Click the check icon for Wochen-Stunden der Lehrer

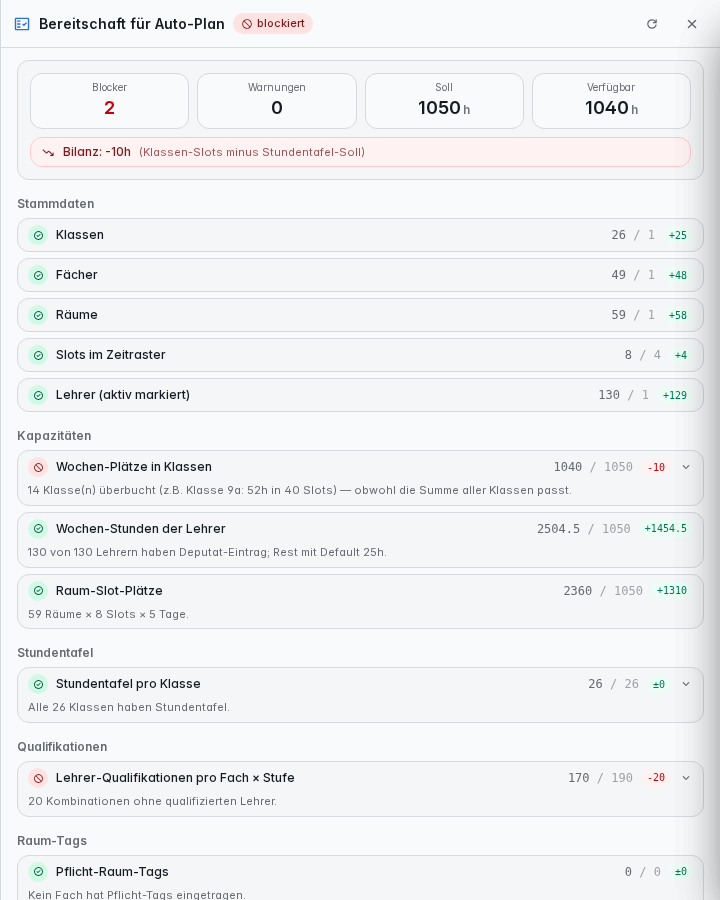(38, 529)
